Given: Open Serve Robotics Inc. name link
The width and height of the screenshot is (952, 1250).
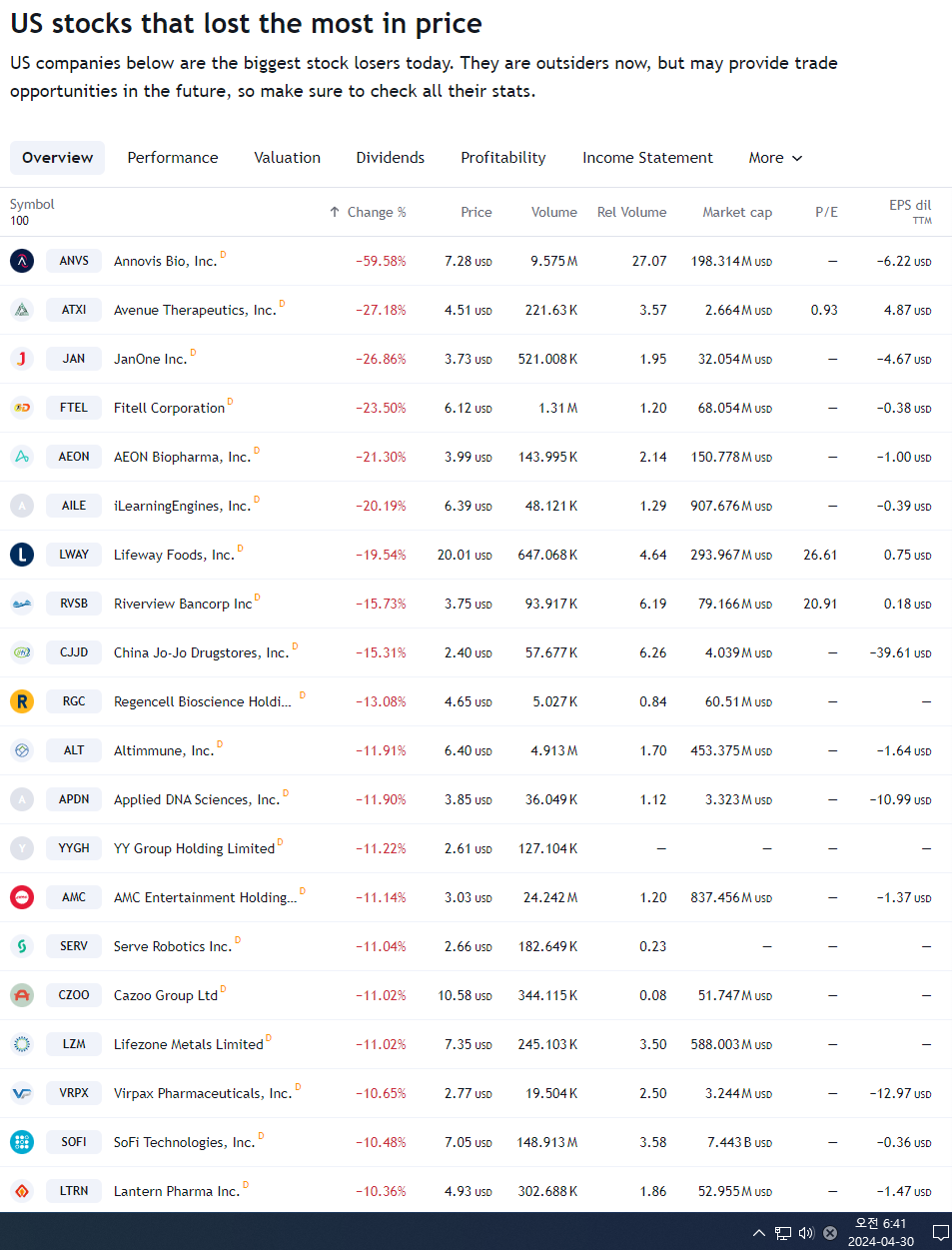Looking at the screenshot, I should (173, 946).
